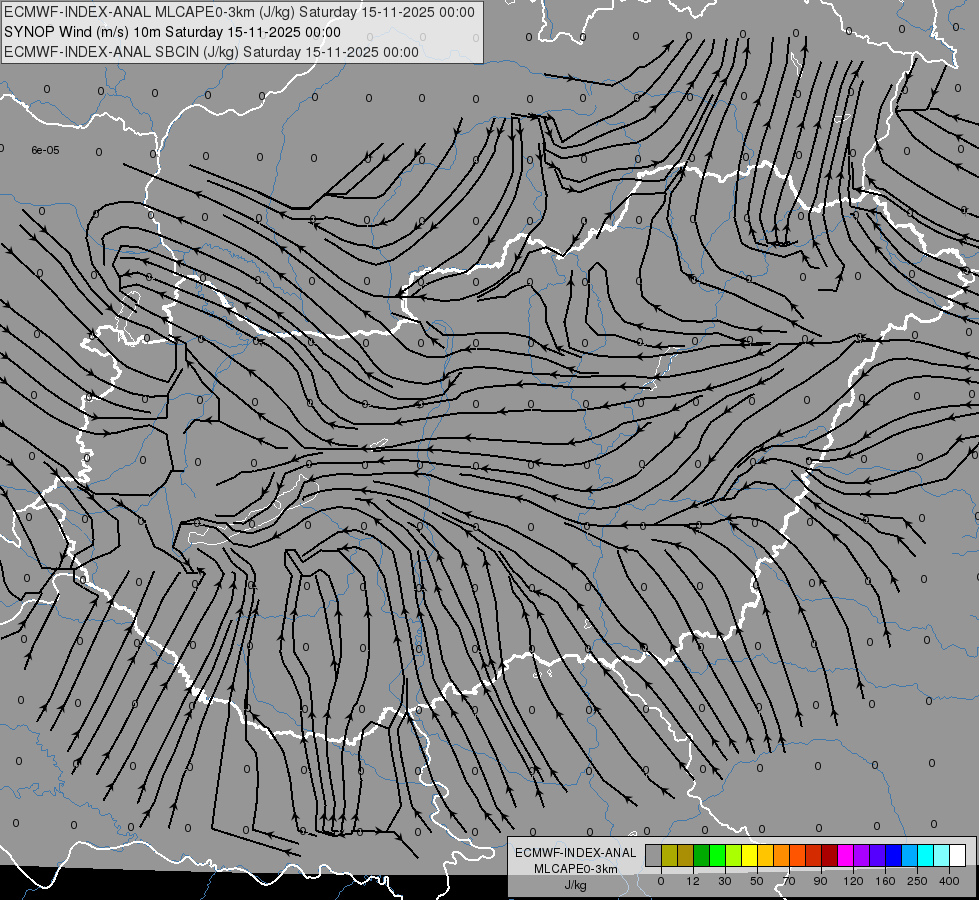979x900 pixels.
Task: Click the purple legend swatch
Action: [862, 855]
